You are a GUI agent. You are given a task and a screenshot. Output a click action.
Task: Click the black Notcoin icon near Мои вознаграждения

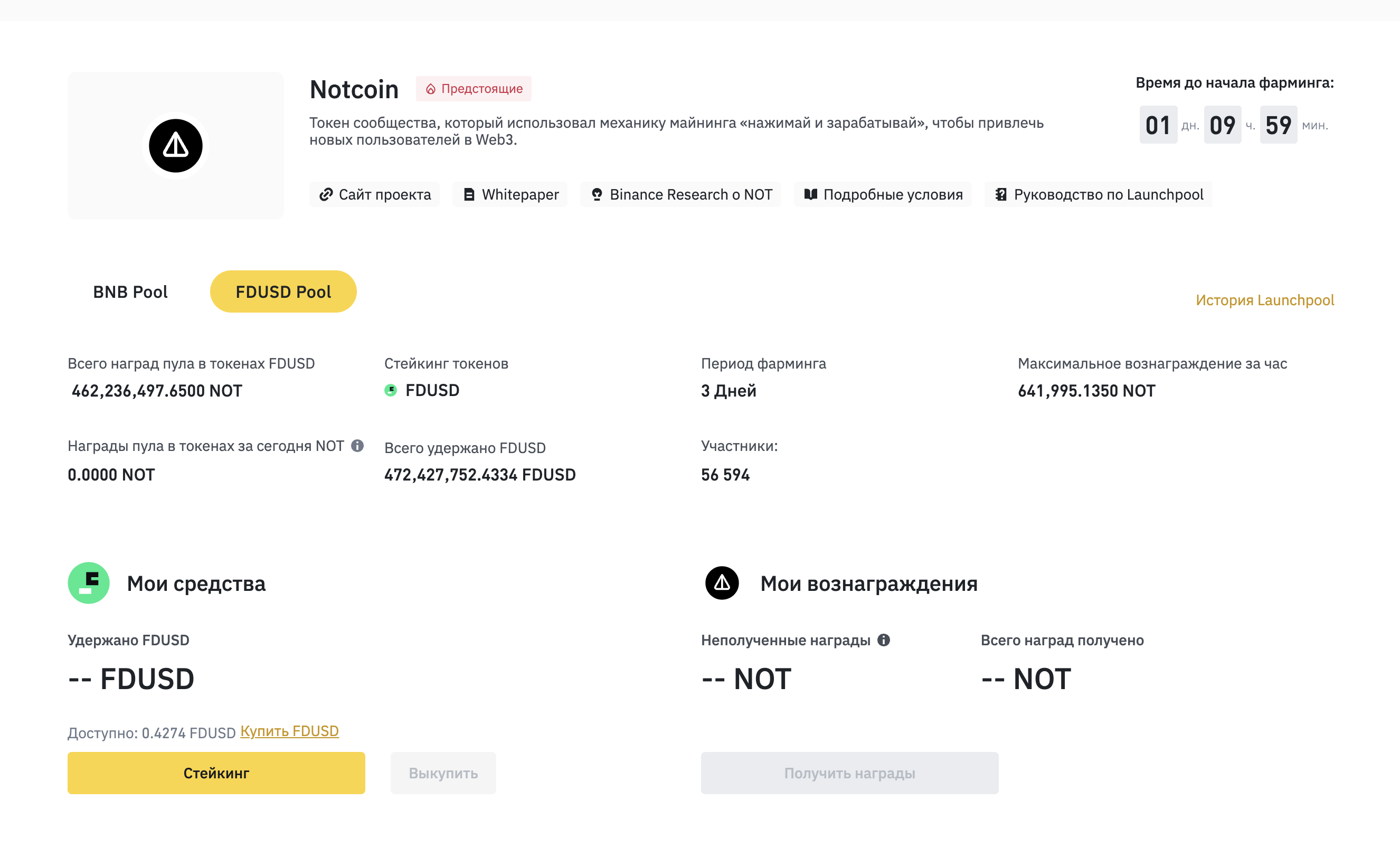pyautogui.click(x=722, y=583)
